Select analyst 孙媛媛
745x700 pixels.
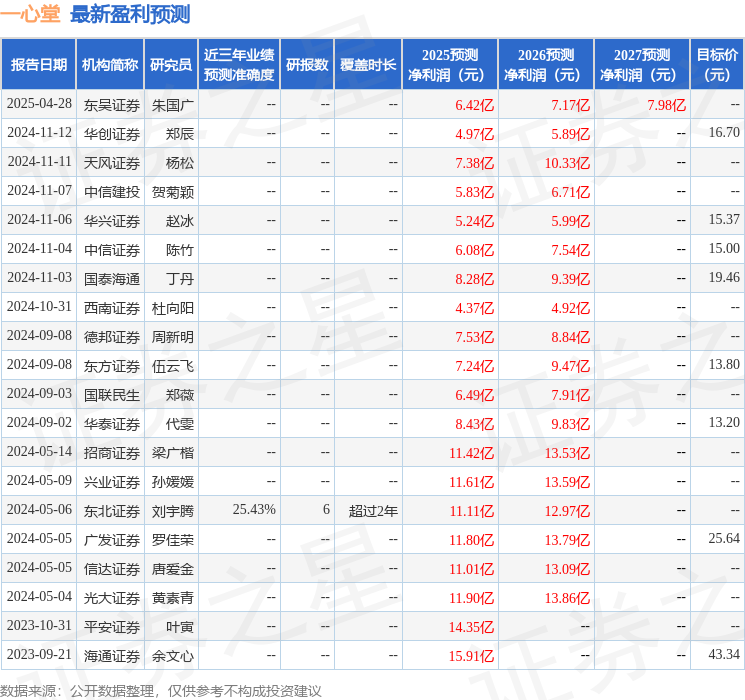(x=172, y=482)
